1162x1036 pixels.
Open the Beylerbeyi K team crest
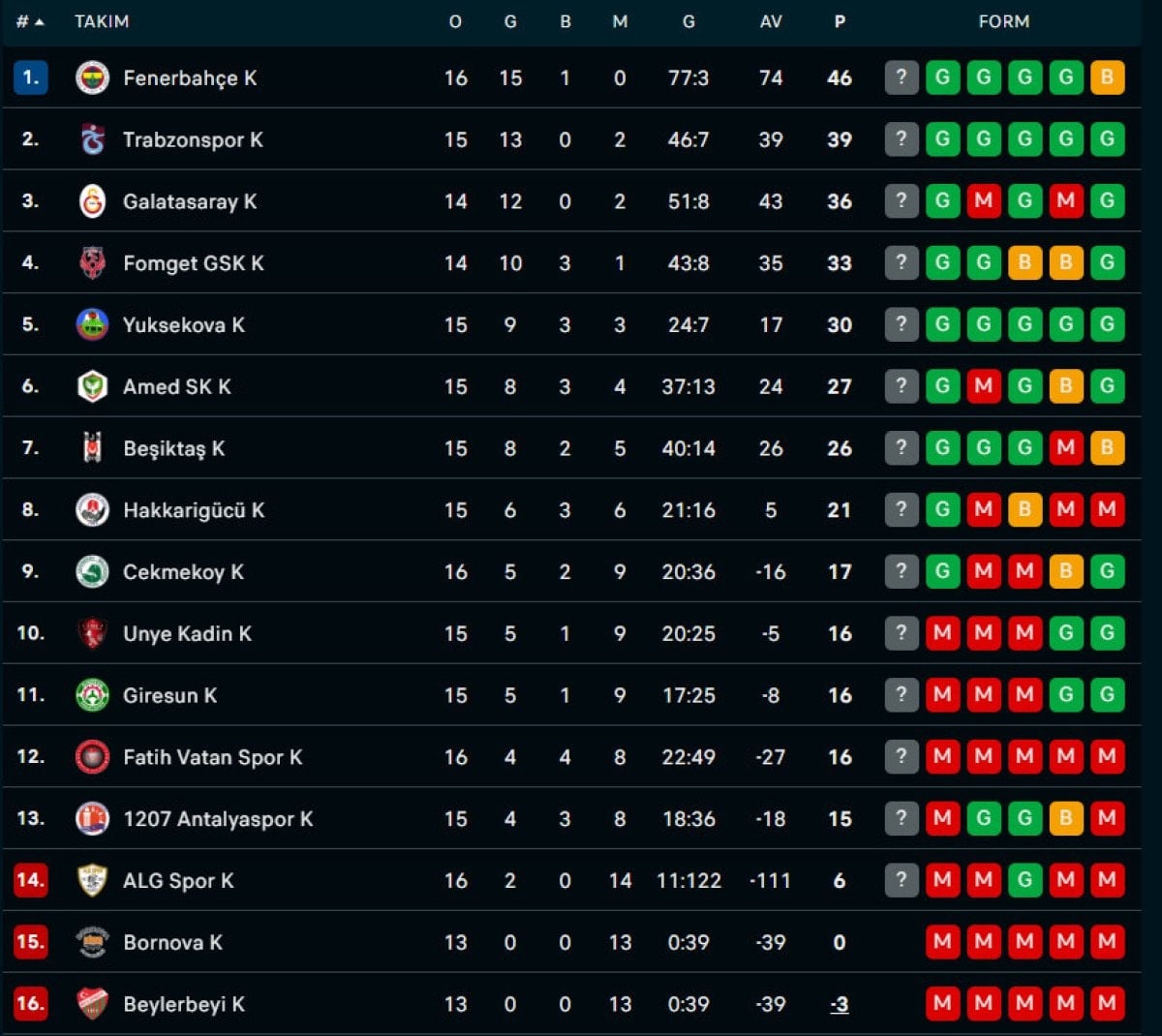[x=93, y=1004]
